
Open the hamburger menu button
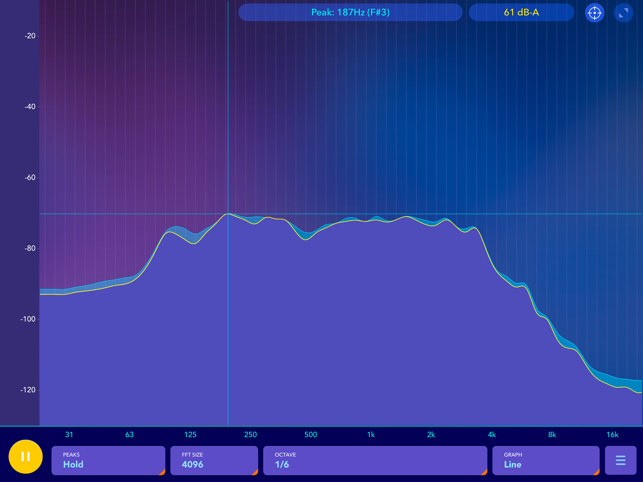click(x=620, y=460)
